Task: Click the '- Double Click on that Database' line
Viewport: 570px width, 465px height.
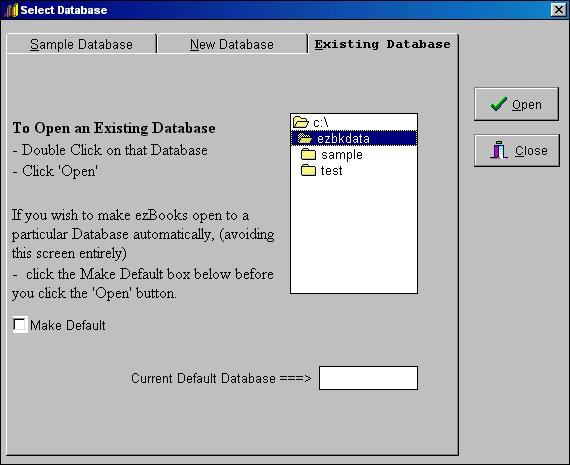Action: 110,150
